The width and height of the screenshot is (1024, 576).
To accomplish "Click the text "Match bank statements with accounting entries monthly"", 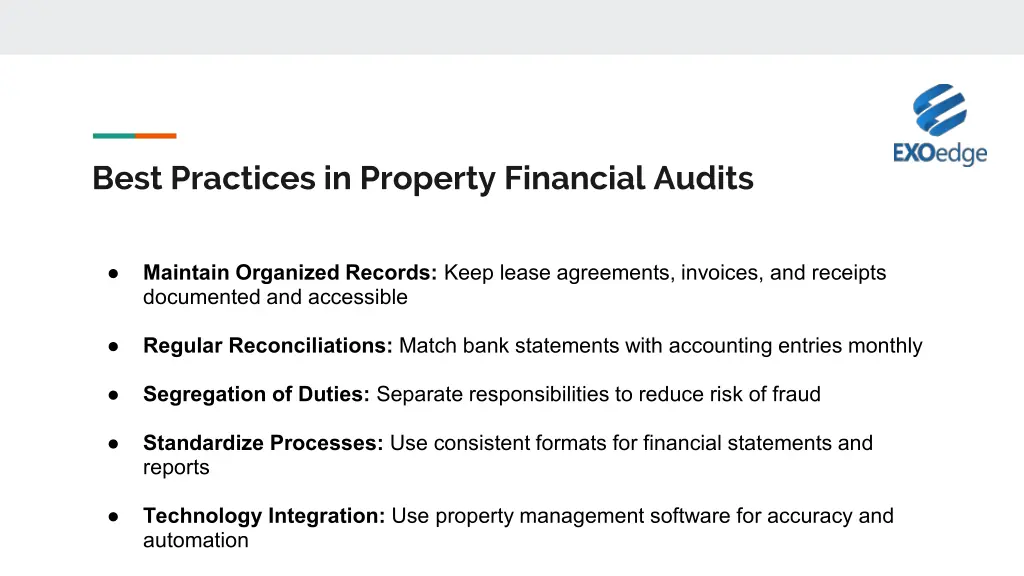I will (x=660, y=346).
